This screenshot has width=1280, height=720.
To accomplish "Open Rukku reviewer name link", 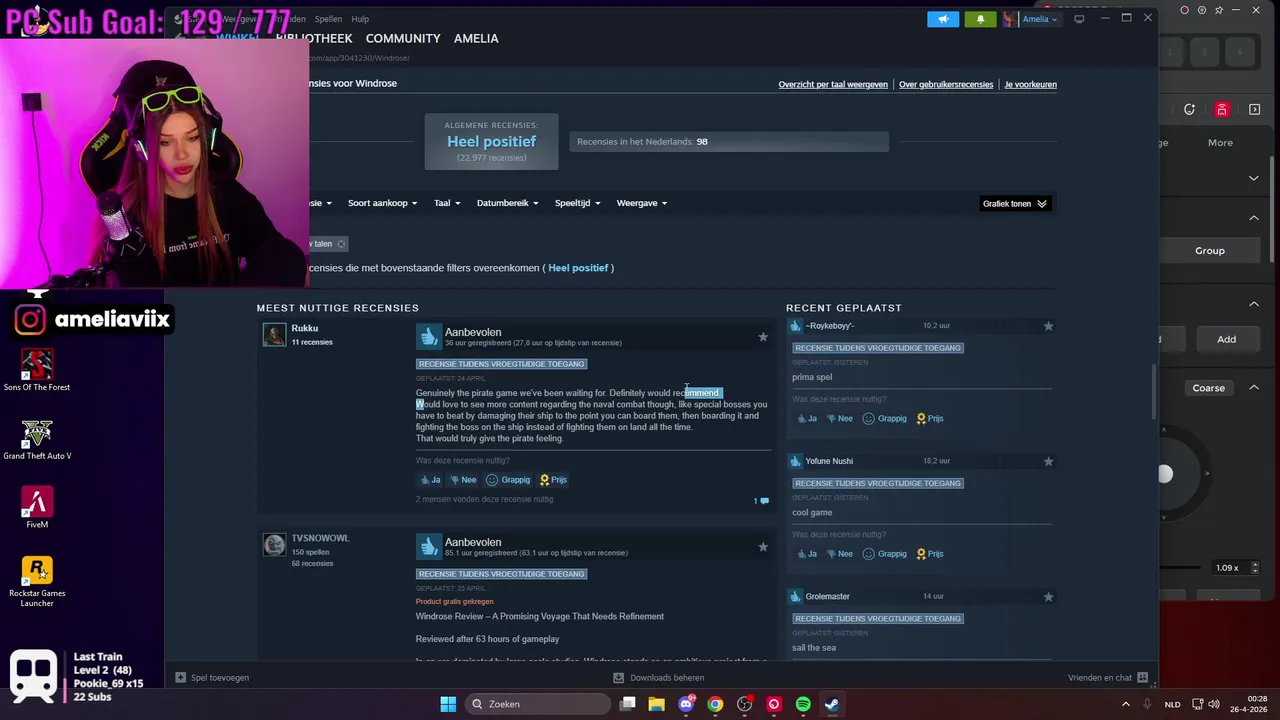I will pyautogui.click(x=305, y=329).
